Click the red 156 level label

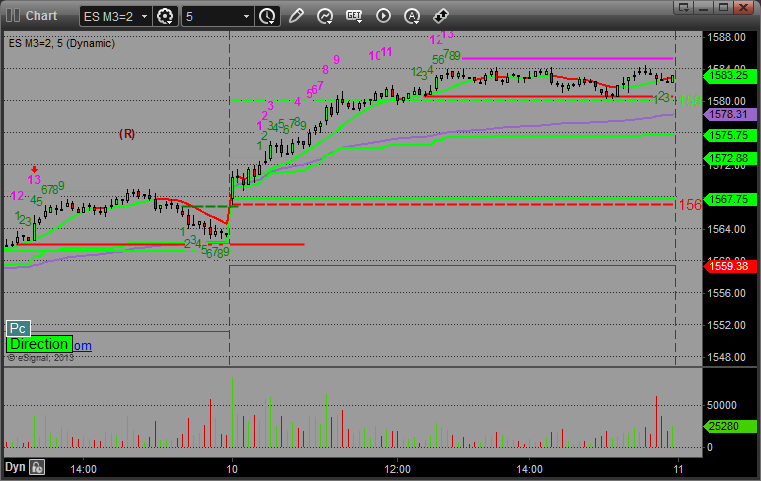click(x=690, y=205)
